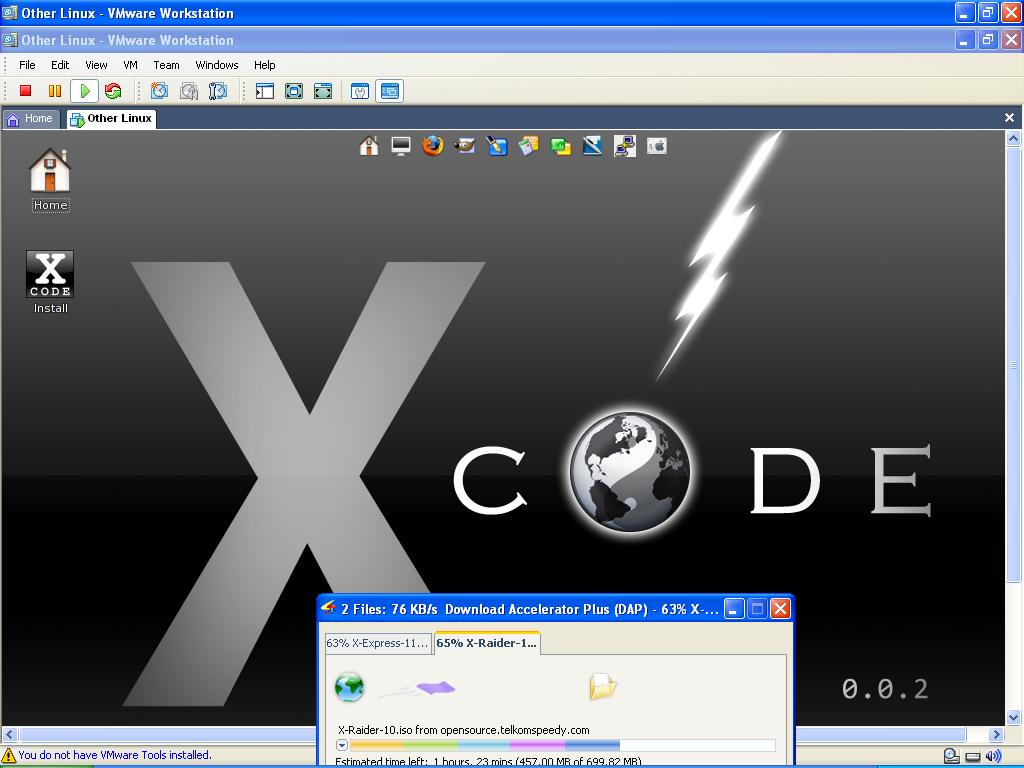1024x768 pixels.
Task: Open the Windows menu
Action: (x=217, y=65)
